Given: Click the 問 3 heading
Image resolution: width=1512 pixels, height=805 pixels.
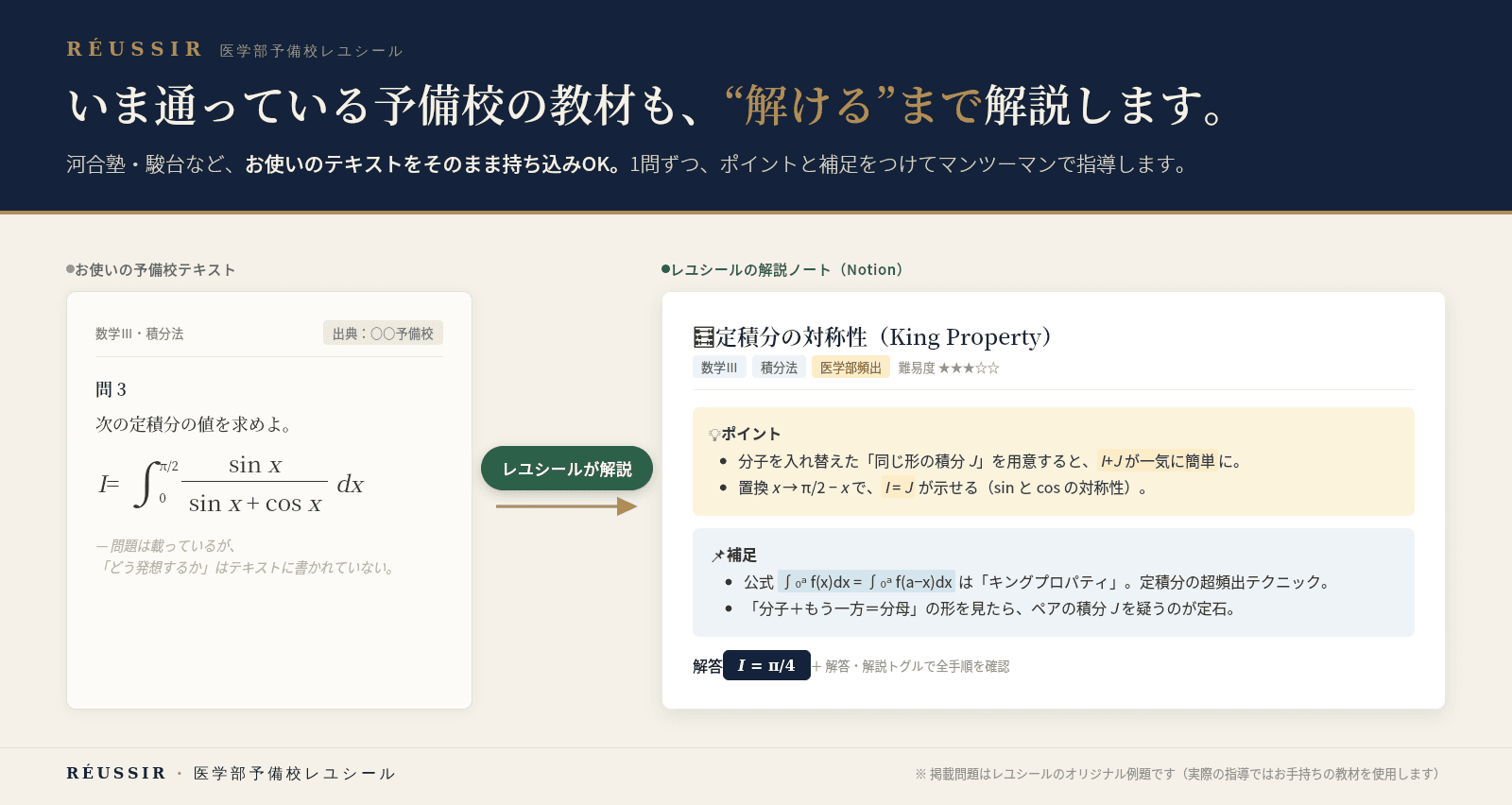Looking at the screenshot, I should click(x=111, y=389).
